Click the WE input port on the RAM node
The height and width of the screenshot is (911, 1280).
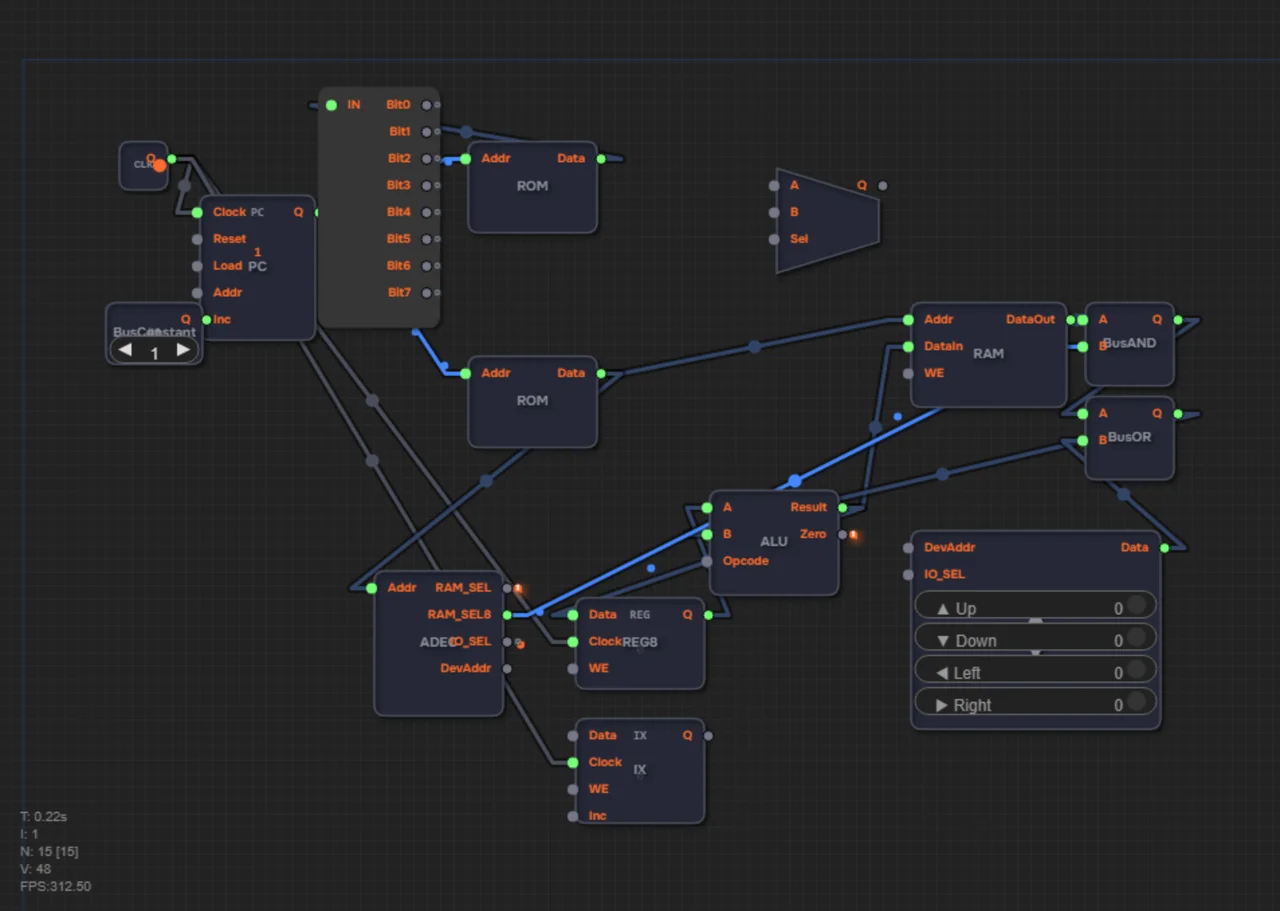[x=908, y=374]
